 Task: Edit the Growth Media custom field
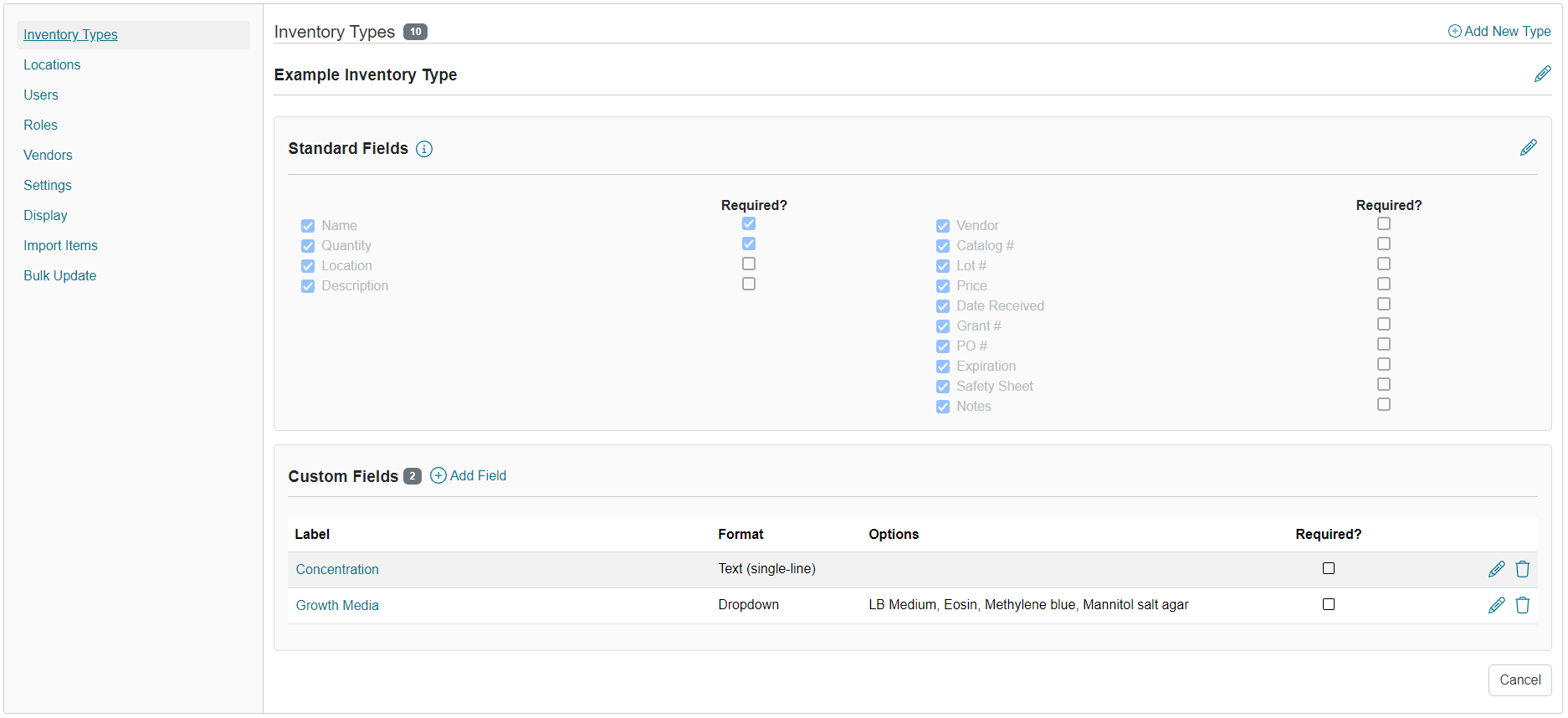[1496, 605]
